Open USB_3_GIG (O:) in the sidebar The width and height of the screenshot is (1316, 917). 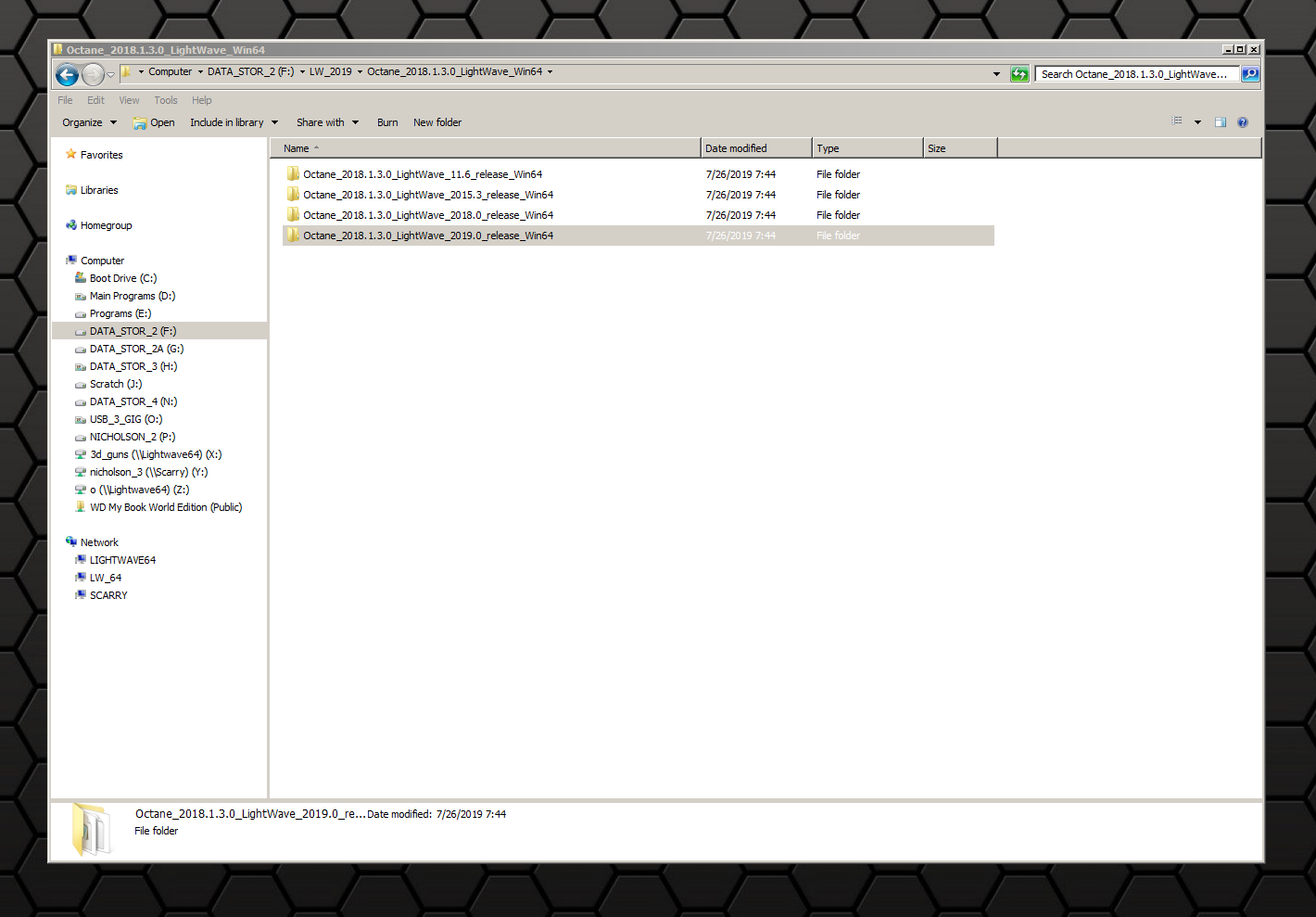coord(126,419)
